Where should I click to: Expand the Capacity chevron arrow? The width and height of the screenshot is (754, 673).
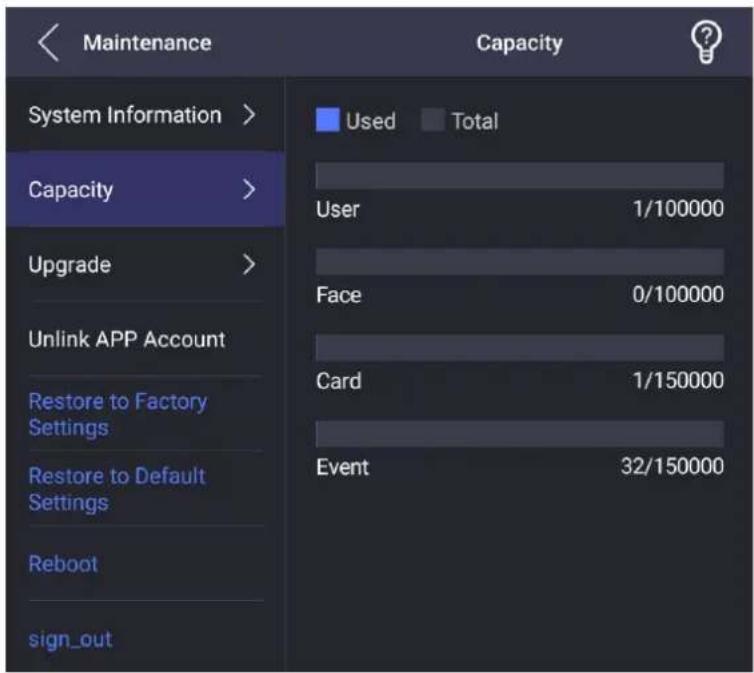(249, 189)
